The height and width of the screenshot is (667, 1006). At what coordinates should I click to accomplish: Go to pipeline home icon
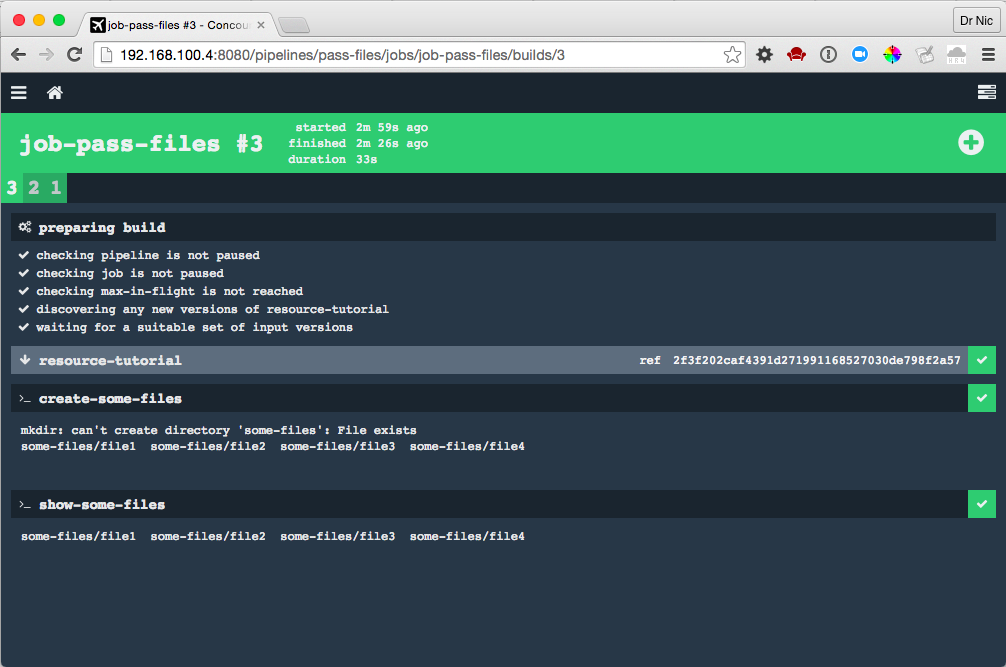click(55, 93)
